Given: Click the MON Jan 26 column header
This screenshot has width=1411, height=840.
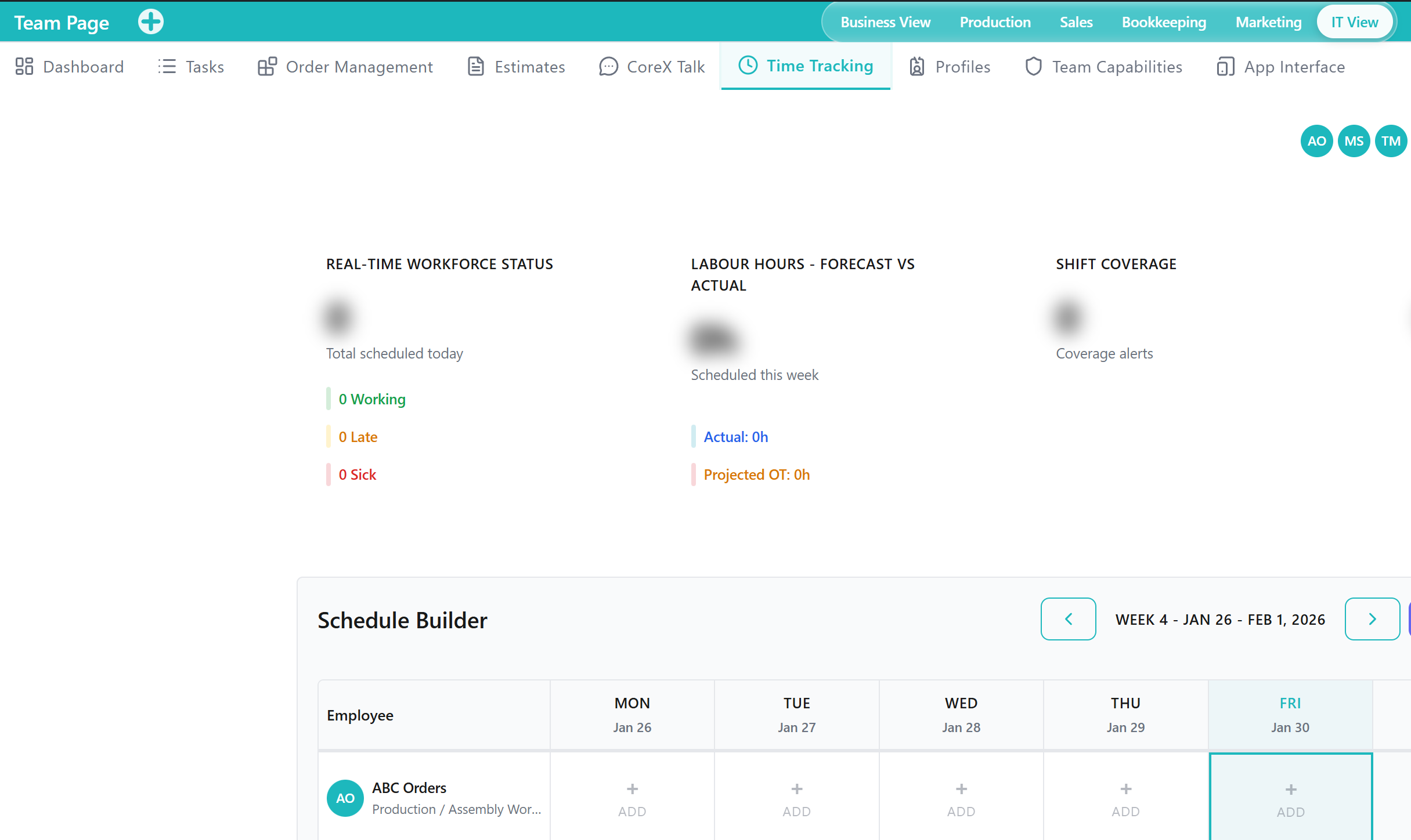Looking at the screenshot, I should pyautogui.click(x=632, y=715).
